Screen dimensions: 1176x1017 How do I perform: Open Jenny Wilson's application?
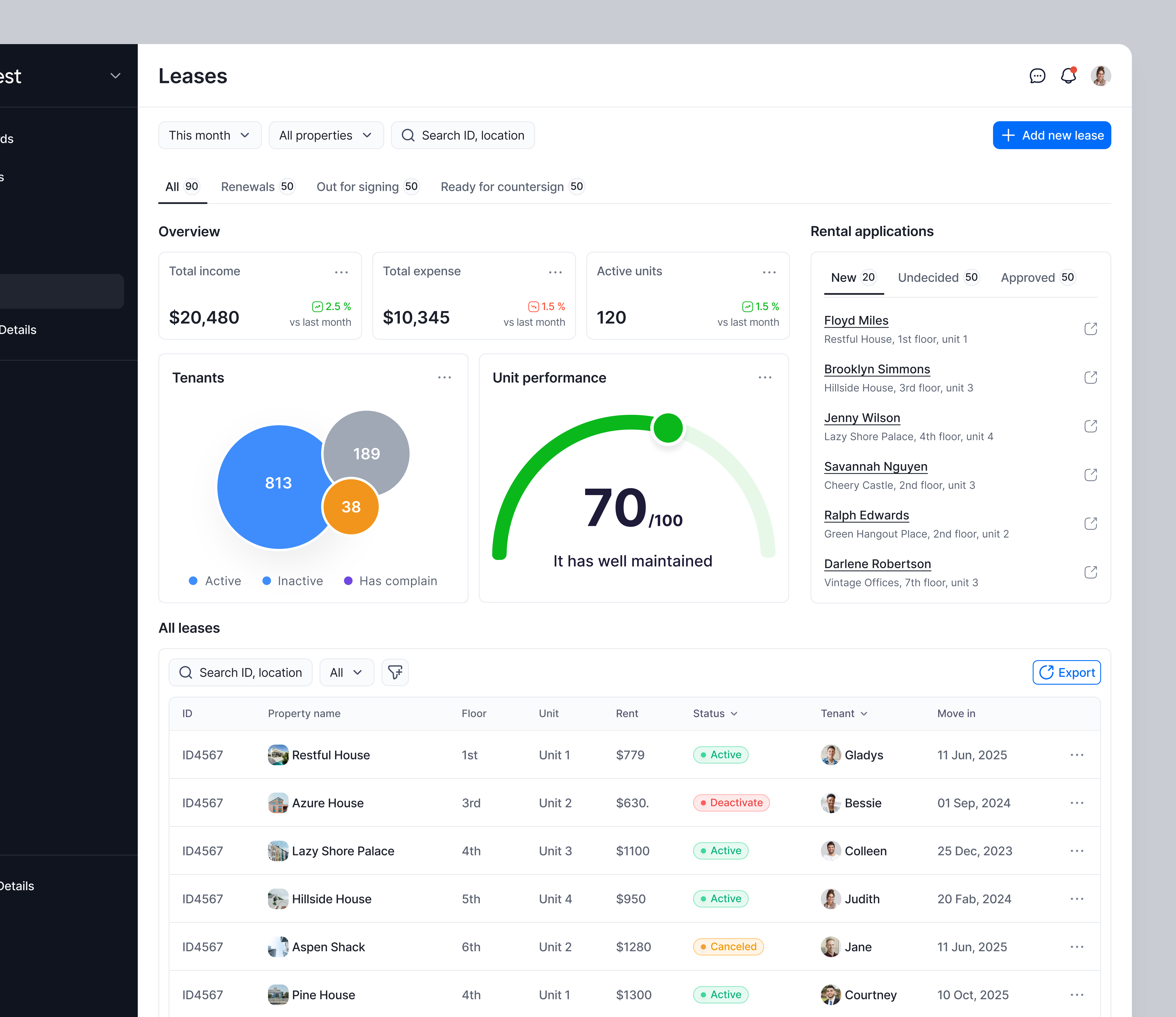coord(862,418)
